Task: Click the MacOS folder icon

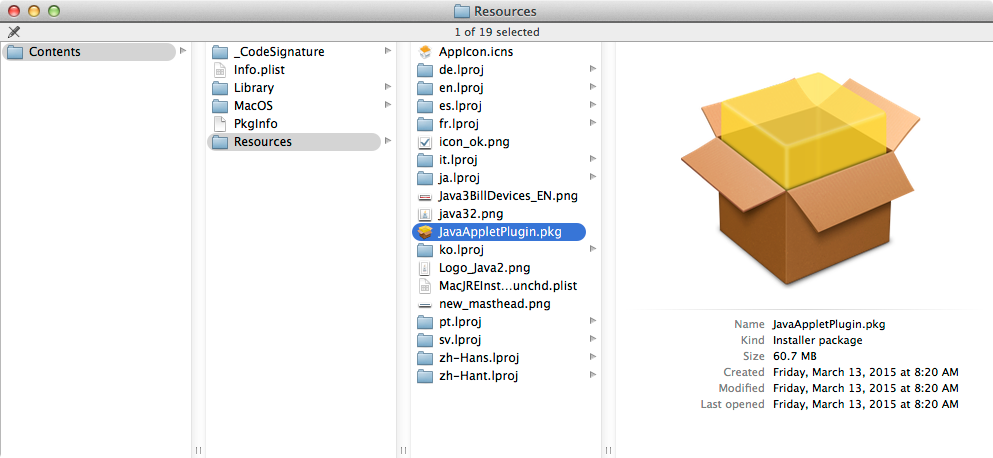Action: (220, 106)
